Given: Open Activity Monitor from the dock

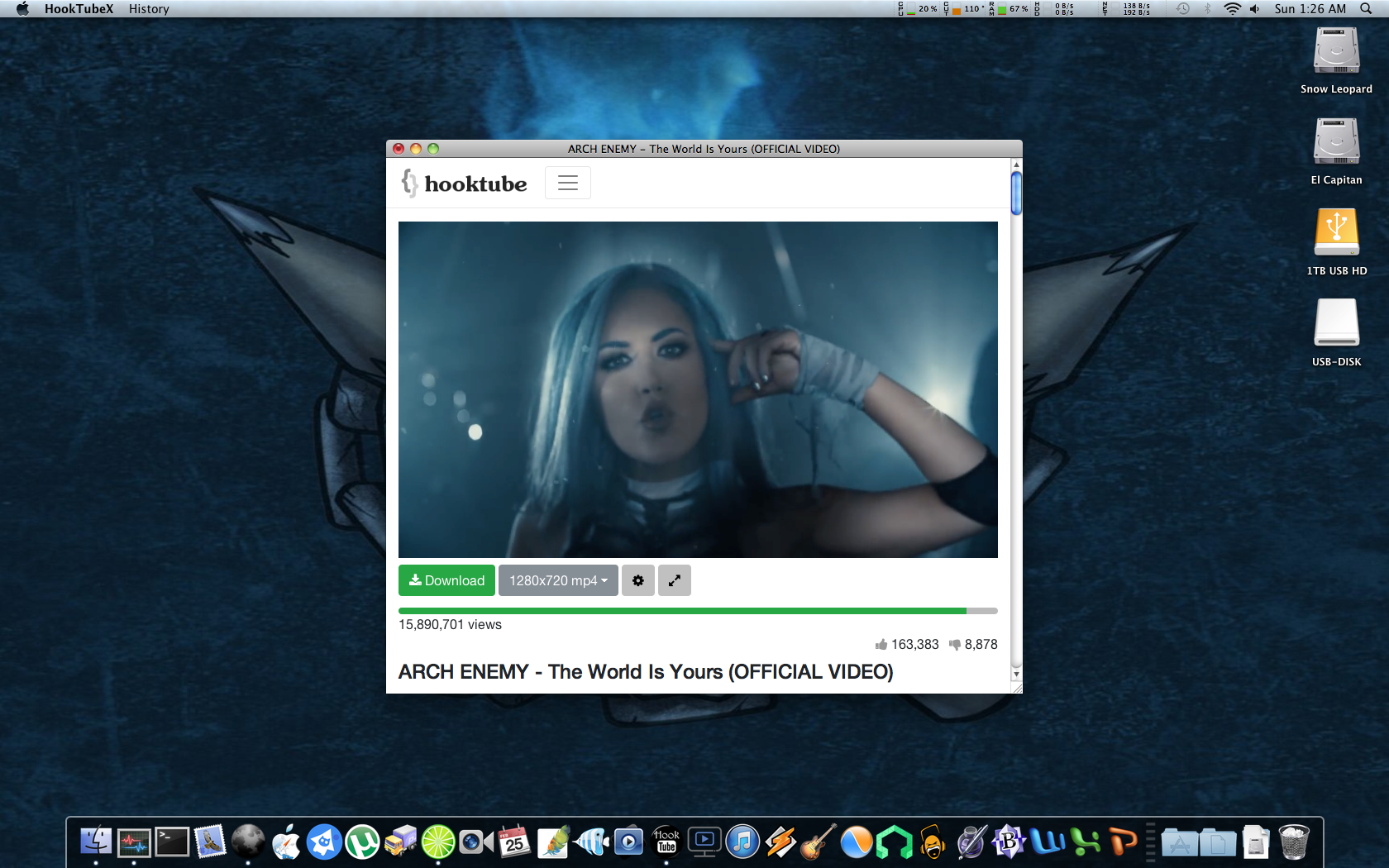Looking at the screenshot, I should click(134, 842).
